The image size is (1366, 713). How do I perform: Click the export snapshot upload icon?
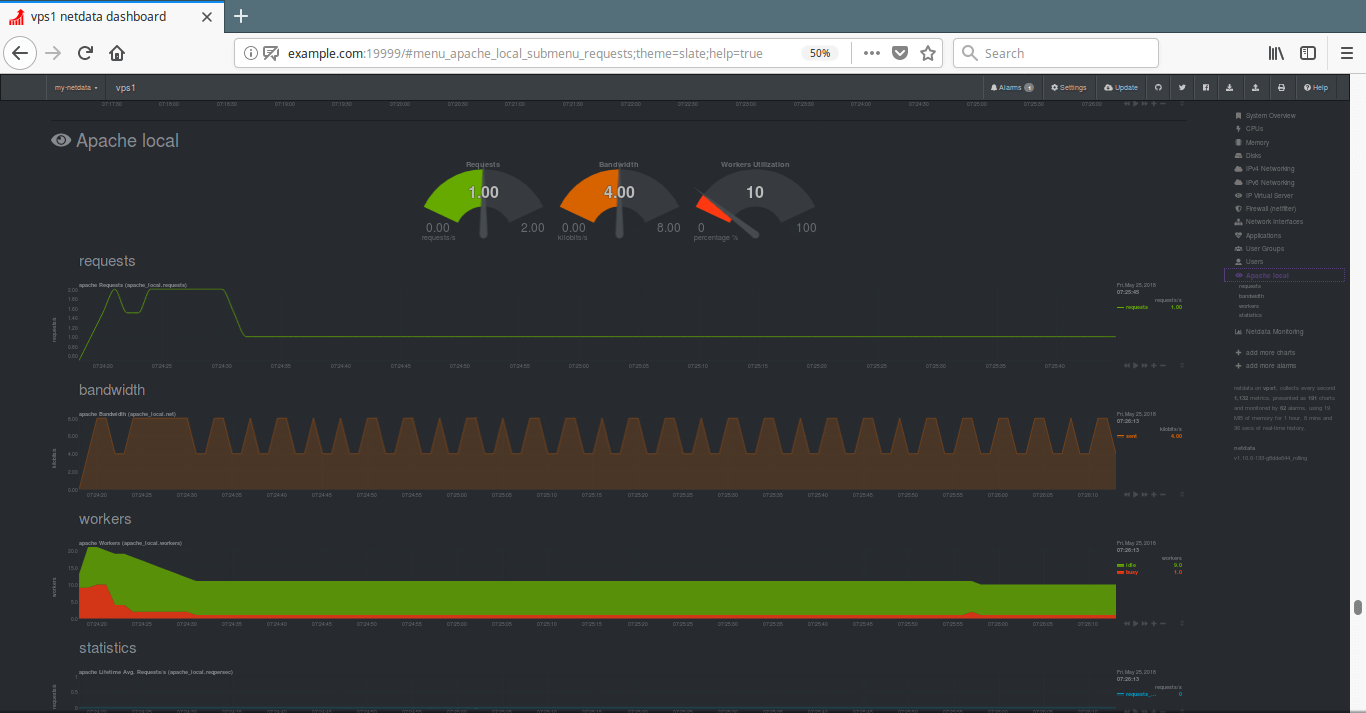pyautogui.click(x=1255, y=88)
